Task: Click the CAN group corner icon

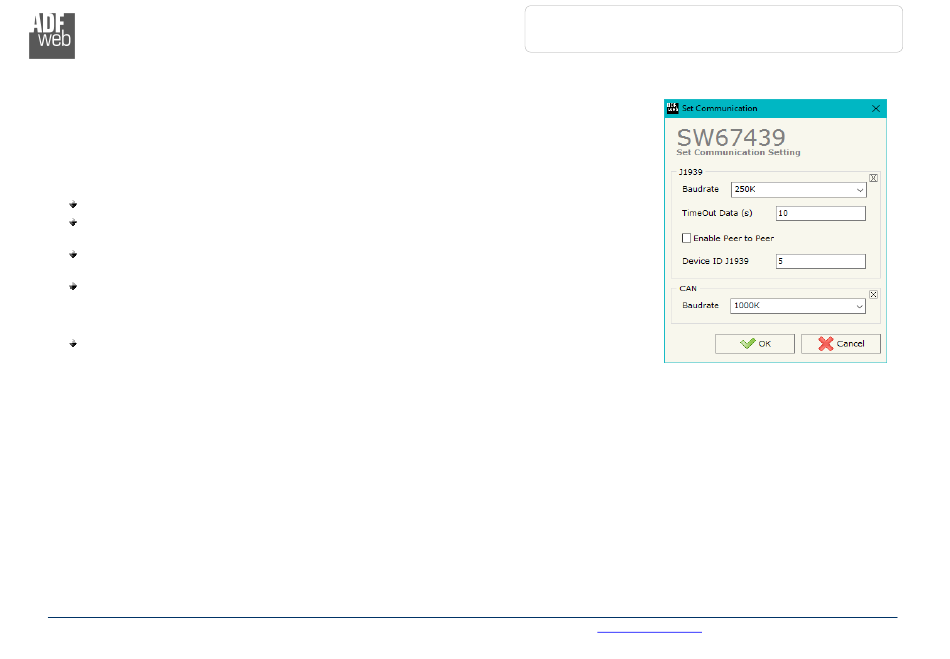Action: [873, 294]
